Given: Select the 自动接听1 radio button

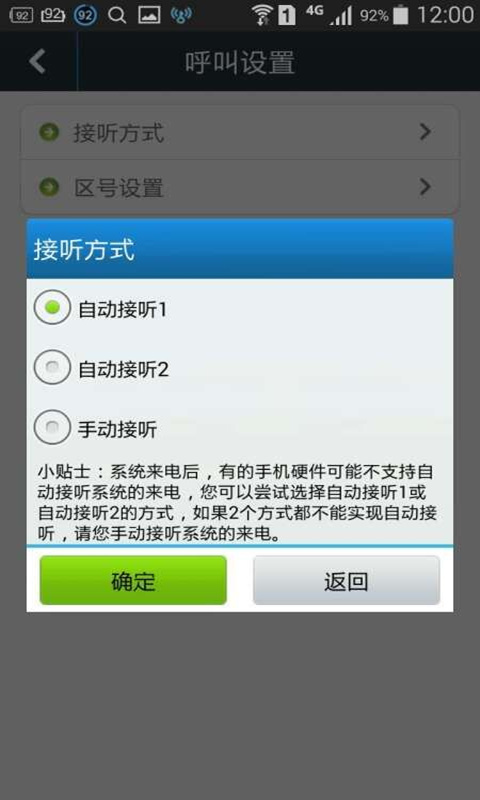Looking at the screenshot, I should coord(52,307).
